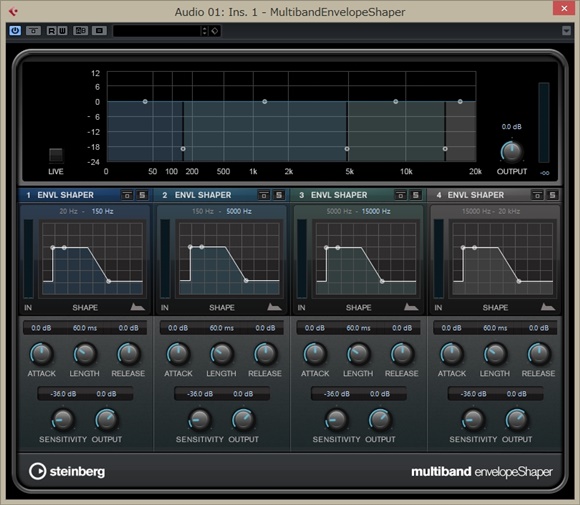Click the preset up/down stepper arrows
580x505 pixels.
[x=205, y=31]
